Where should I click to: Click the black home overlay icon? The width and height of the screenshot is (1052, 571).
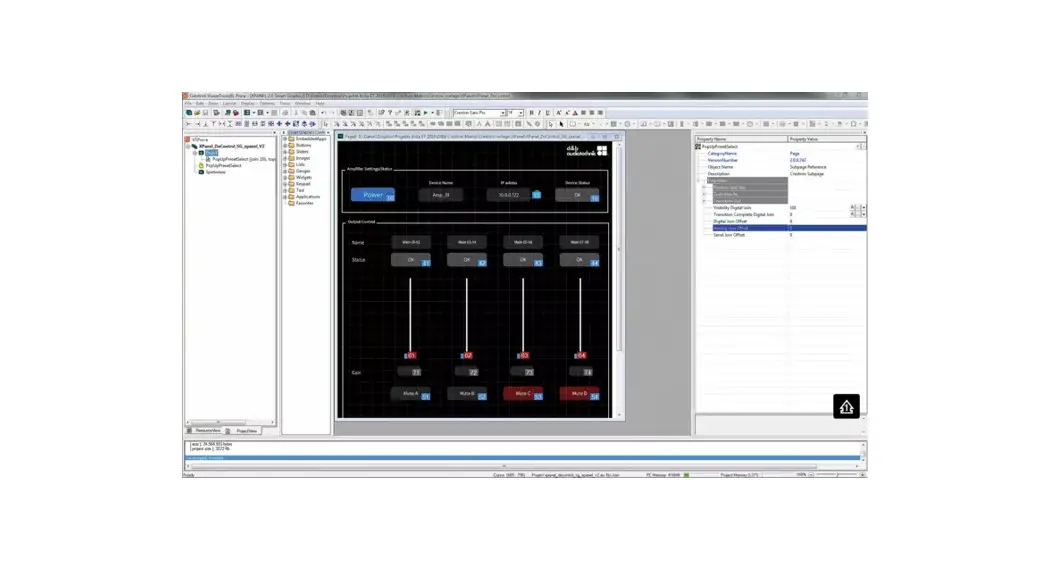click(846, 406)
